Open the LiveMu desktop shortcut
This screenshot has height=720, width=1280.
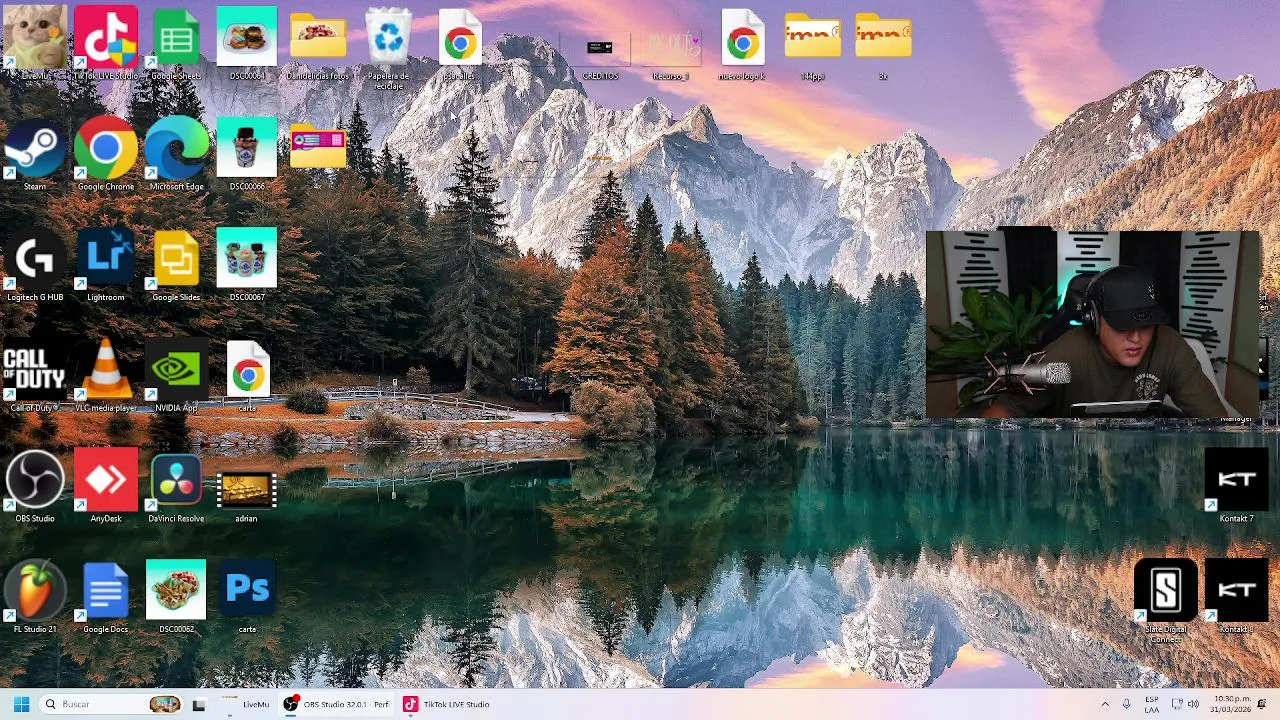35,44
